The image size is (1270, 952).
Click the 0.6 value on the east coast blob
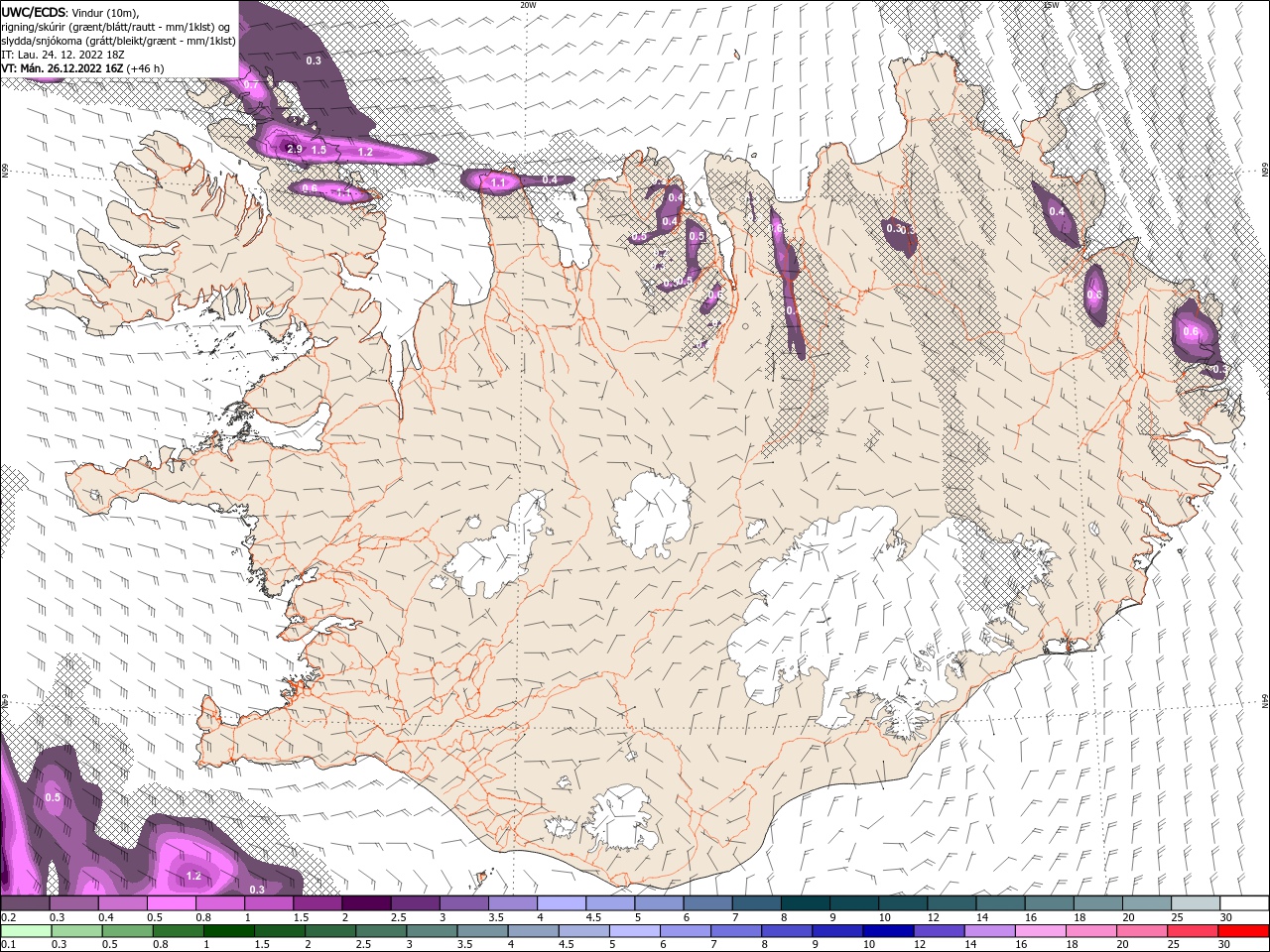(1191, 331)
